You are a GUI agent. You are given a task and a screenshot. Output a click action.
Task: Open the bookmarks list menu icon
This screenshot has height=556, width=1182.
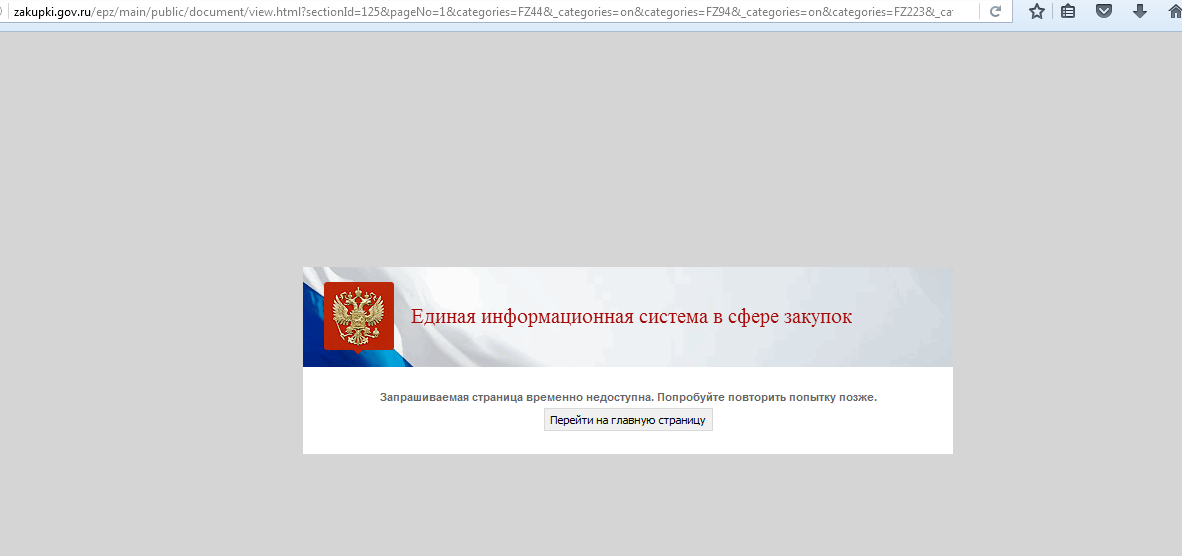[x=1068, y=12]
